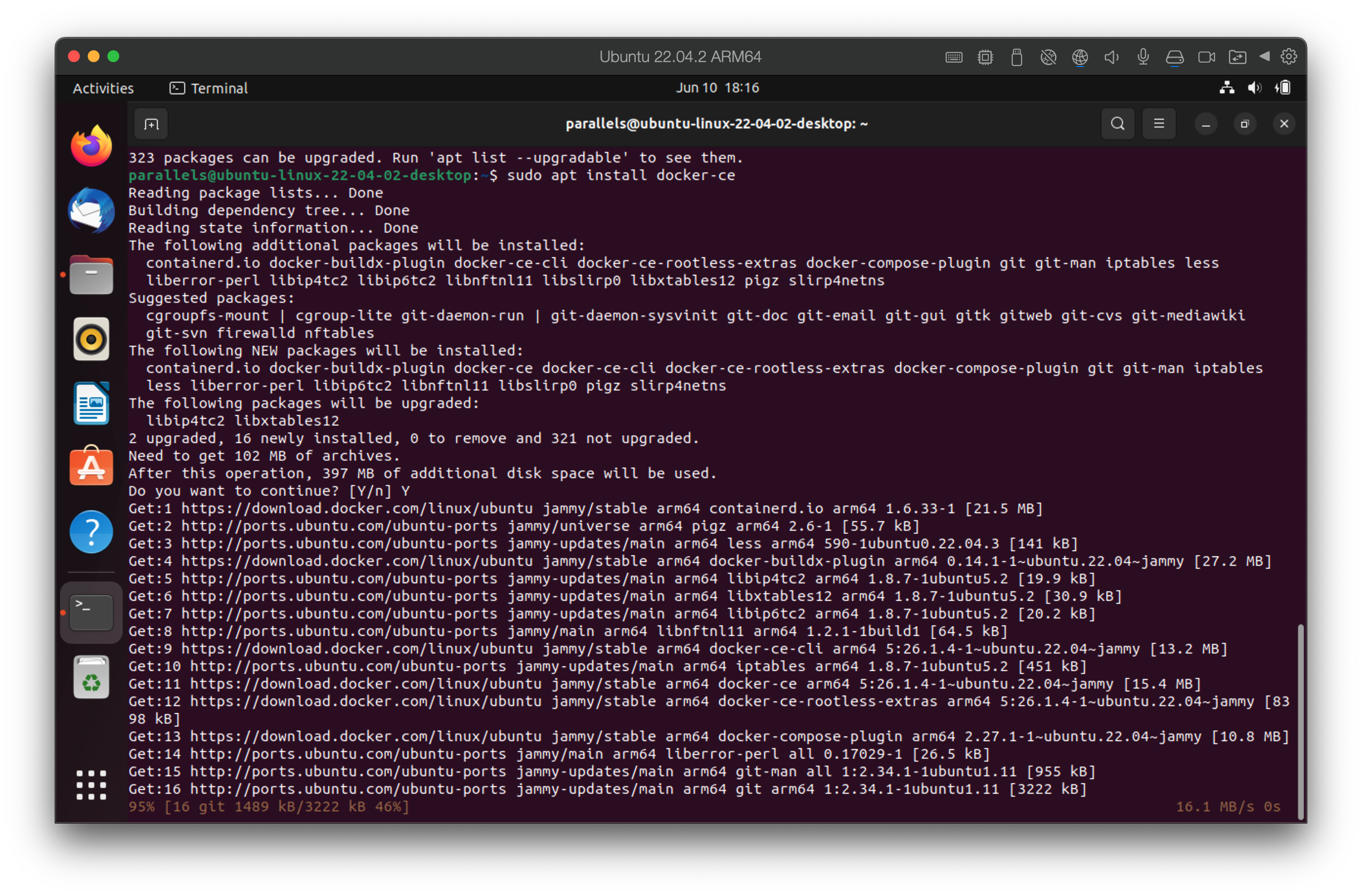
Task: Click the 'Suggested packages:' line
Action: click(x=211, y=298)
